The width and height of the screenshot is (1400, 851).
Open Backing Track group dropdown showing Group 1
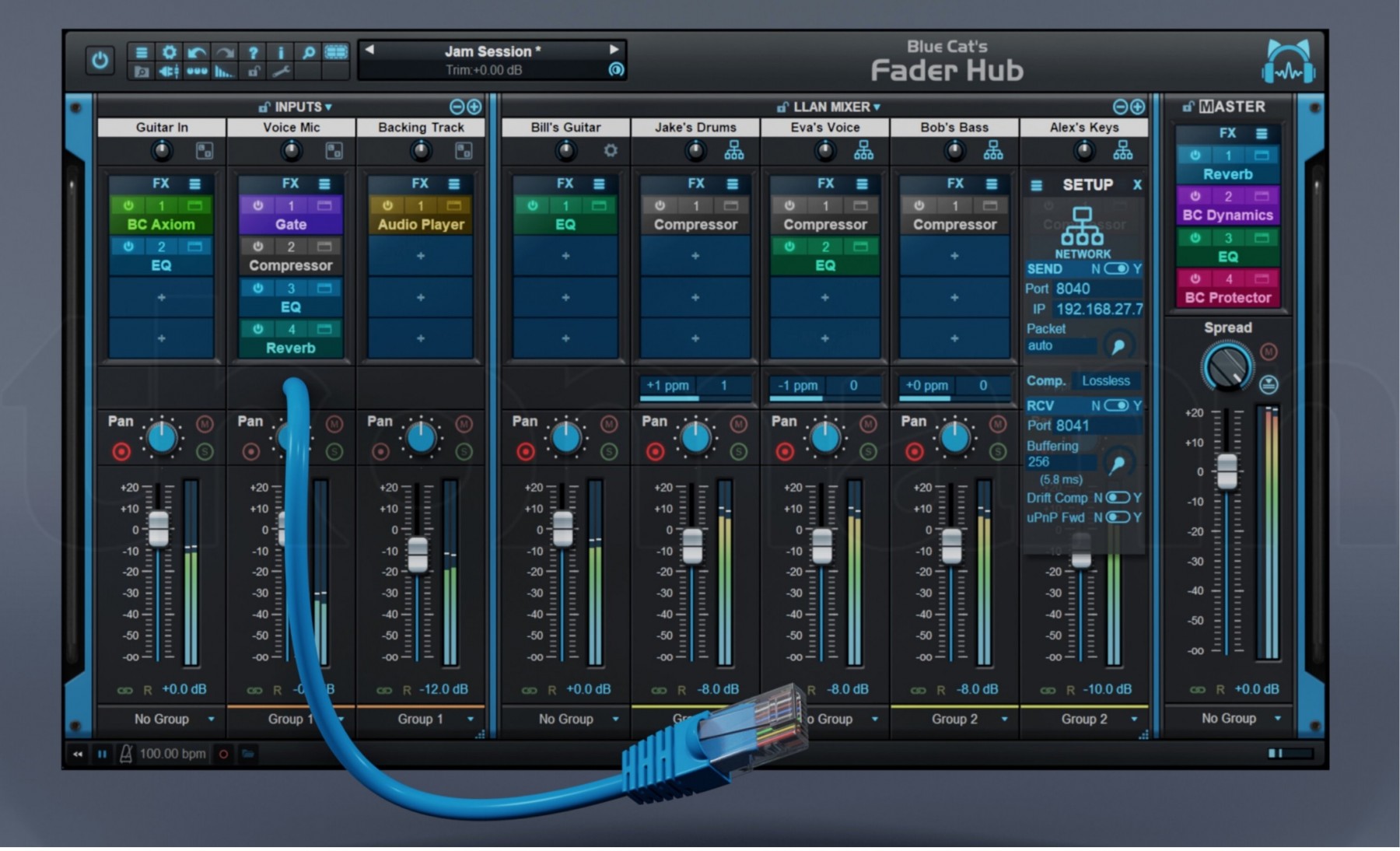[x=421, y=720]
